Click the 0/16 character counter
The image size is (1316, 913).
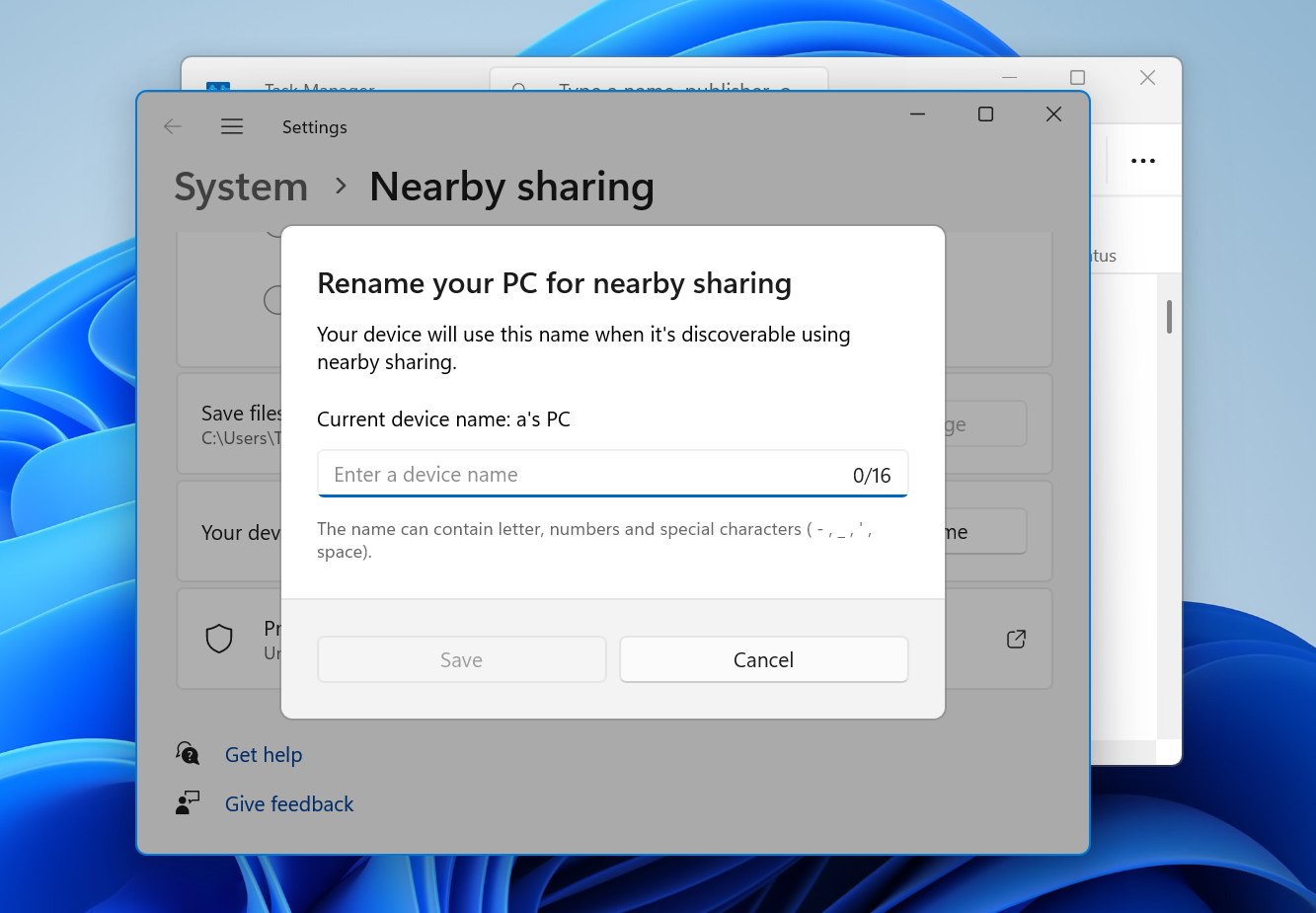point(872,476)
